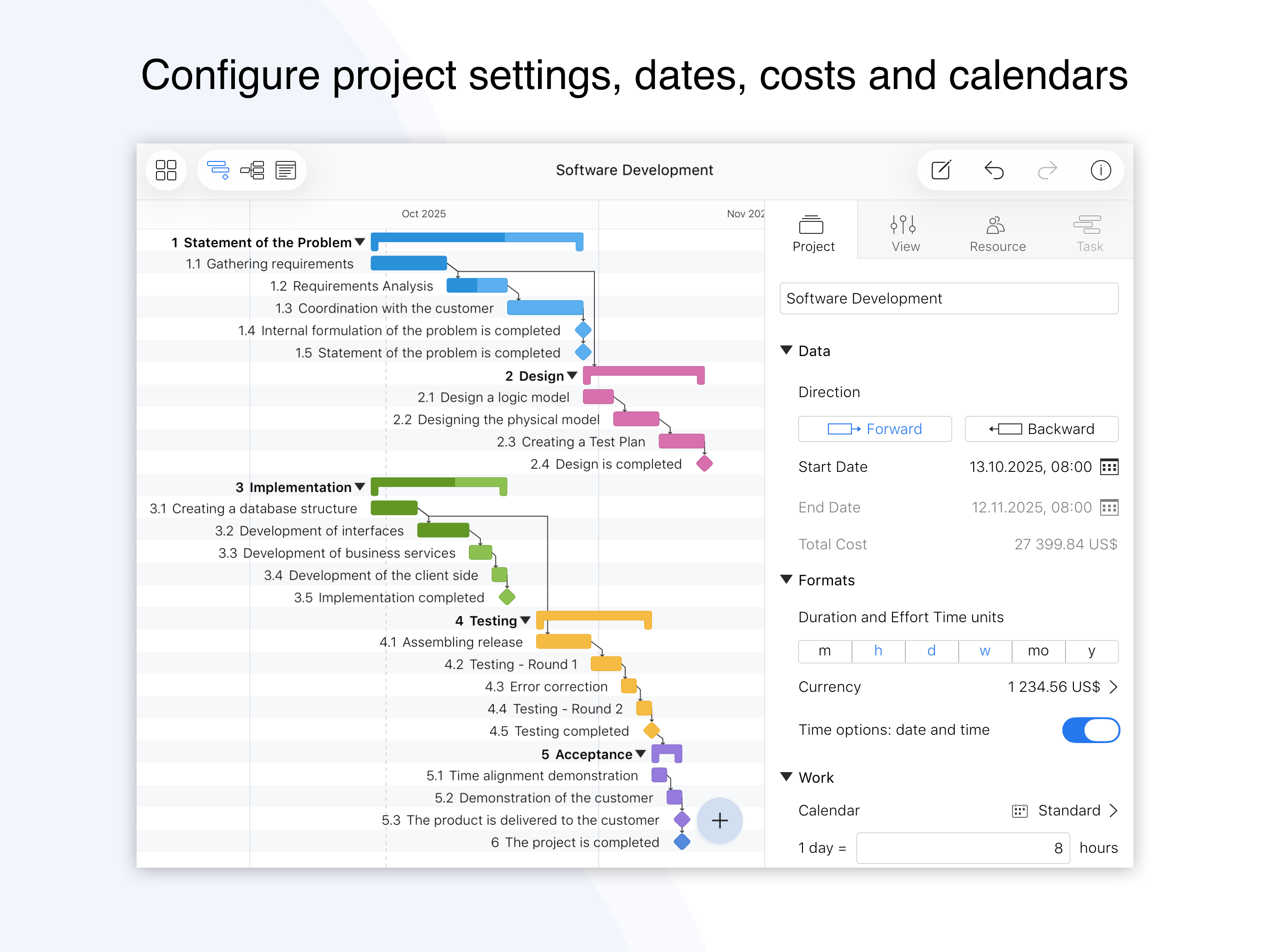Screen dimensions: 1270x952
Task: Collapse the Data section
Action: 786,350
